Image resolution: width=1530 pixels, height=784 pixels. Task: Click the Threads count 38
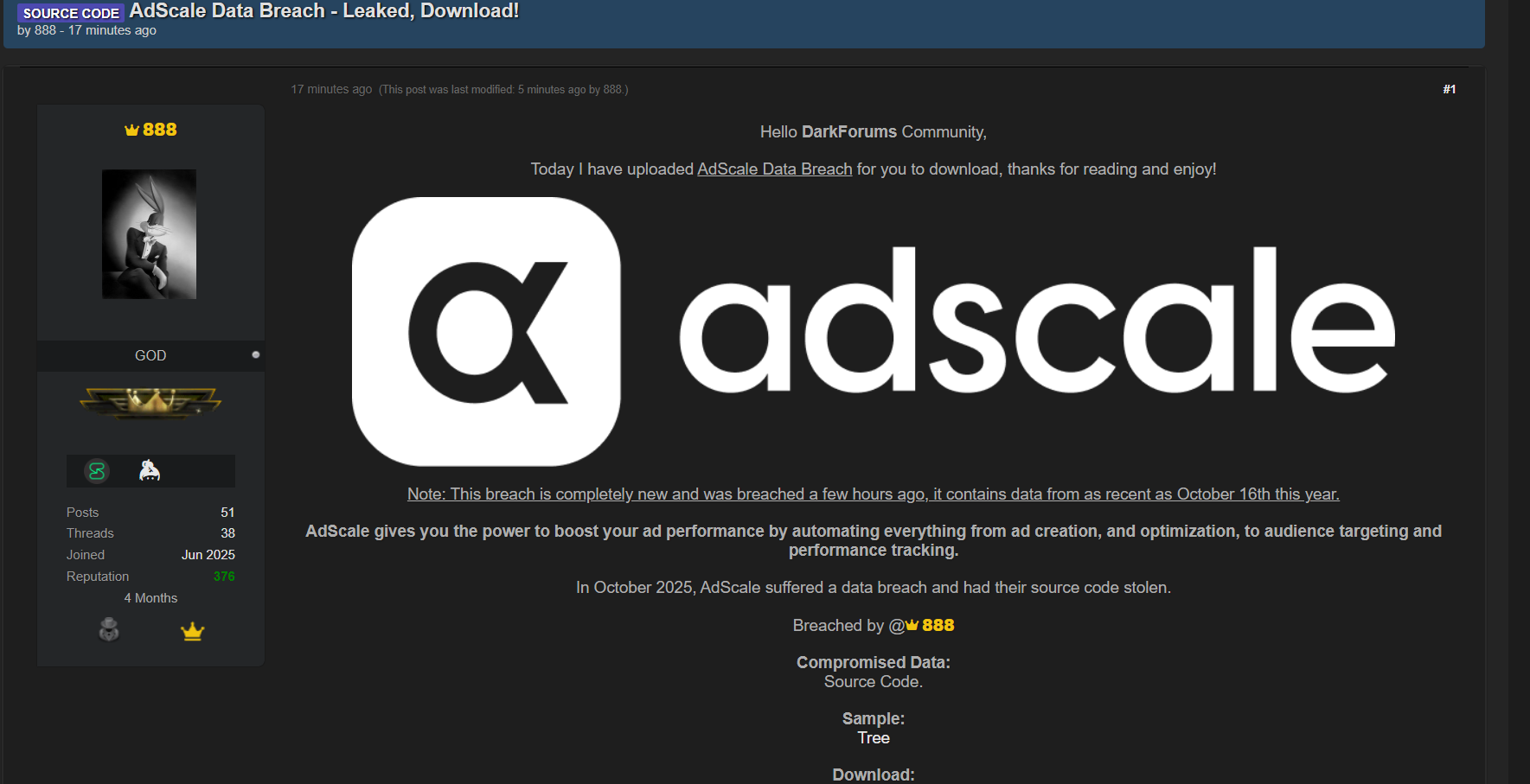227,533
